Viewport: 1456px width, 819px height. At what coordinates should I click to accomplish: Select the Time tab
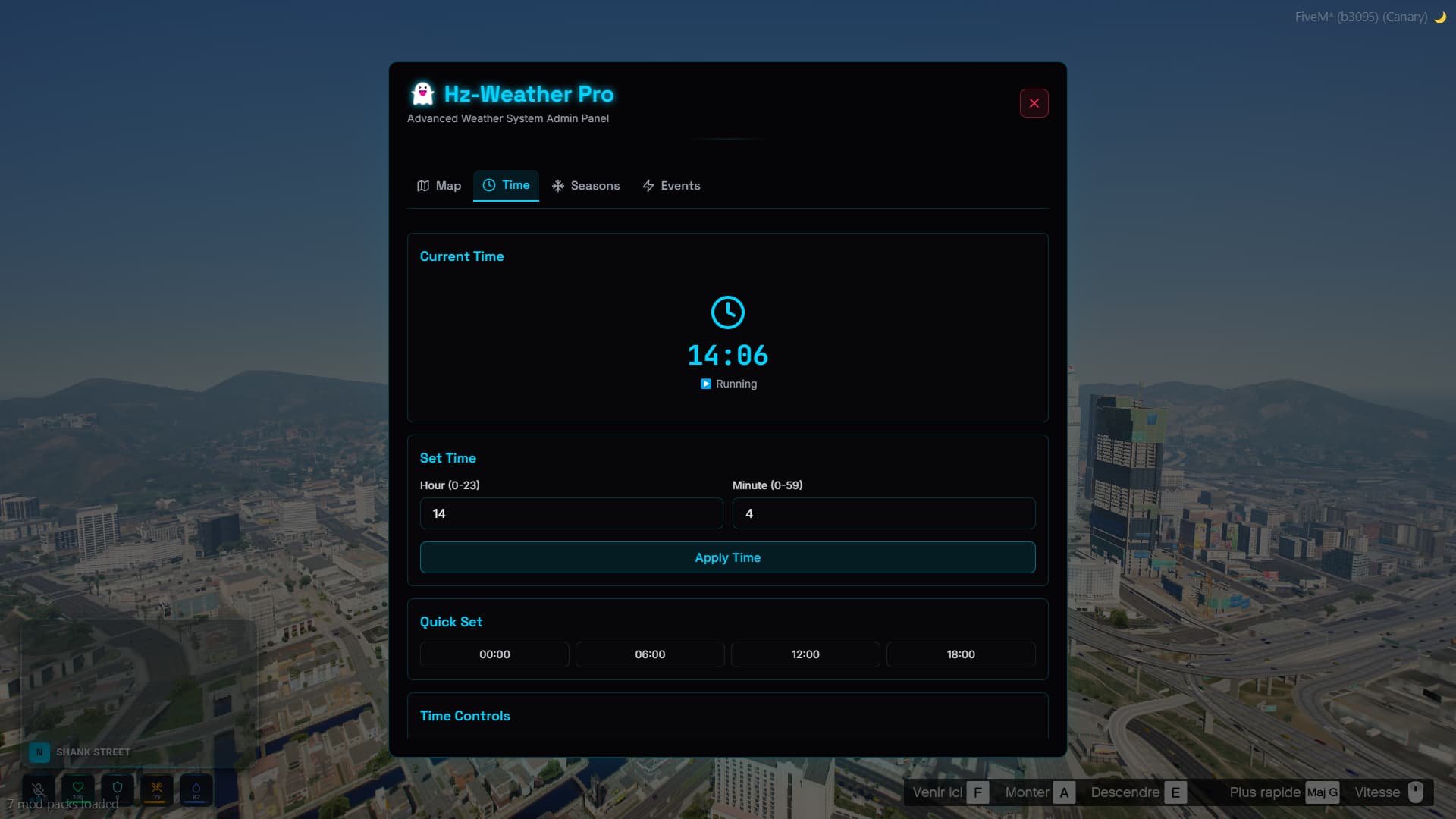coord(506,185)
